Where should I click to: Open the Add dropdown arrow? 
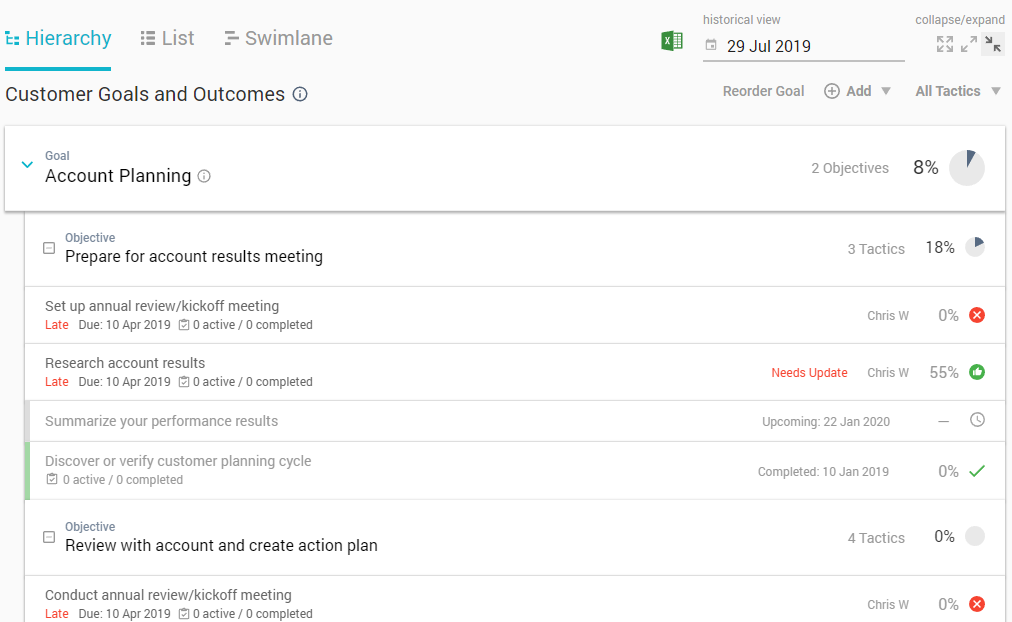tap(886, 91)
